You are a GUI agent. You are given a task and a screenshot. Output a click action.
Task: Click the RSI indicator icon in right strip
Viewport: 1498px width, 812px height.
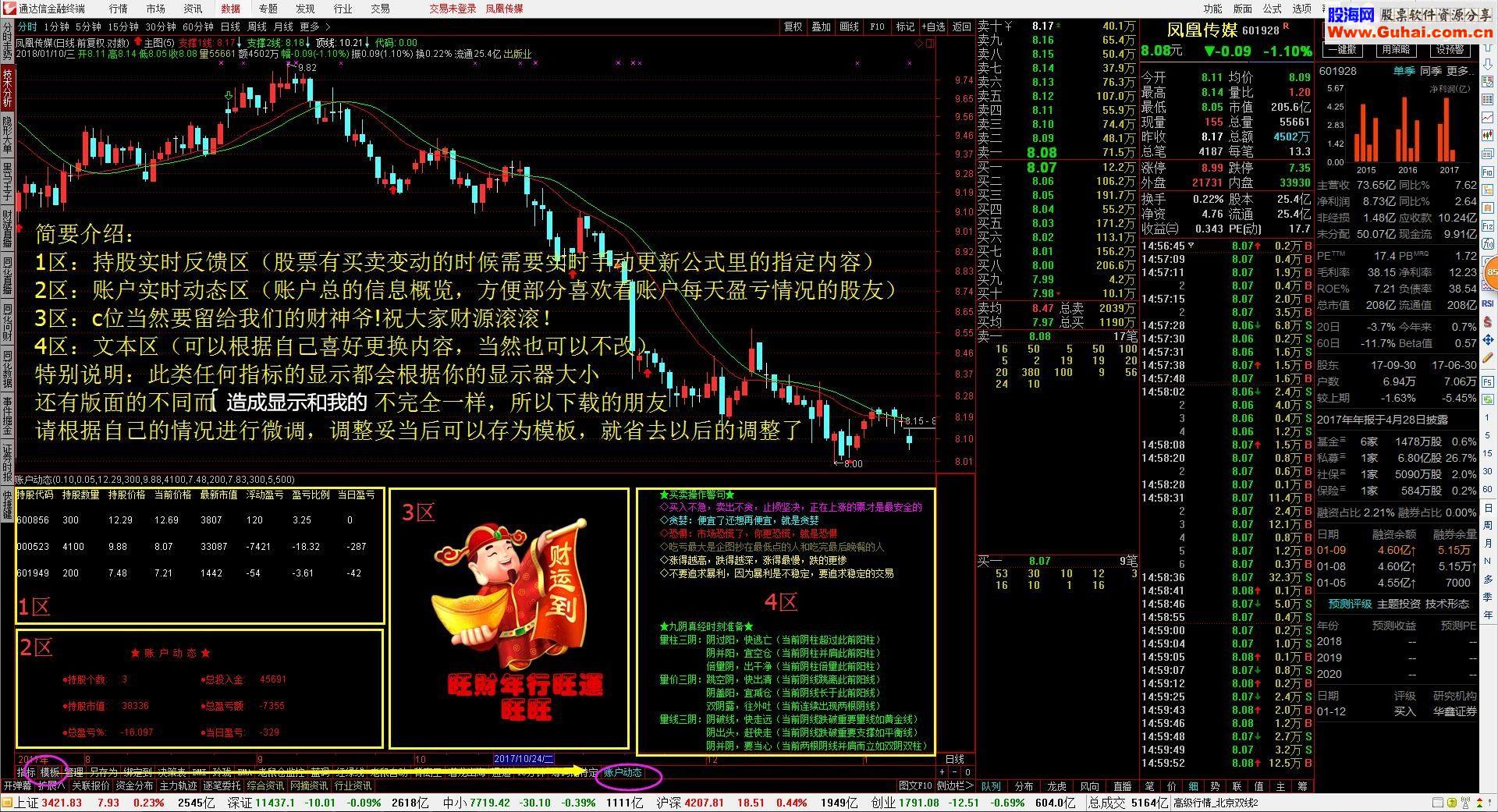tap(1488, 303)
